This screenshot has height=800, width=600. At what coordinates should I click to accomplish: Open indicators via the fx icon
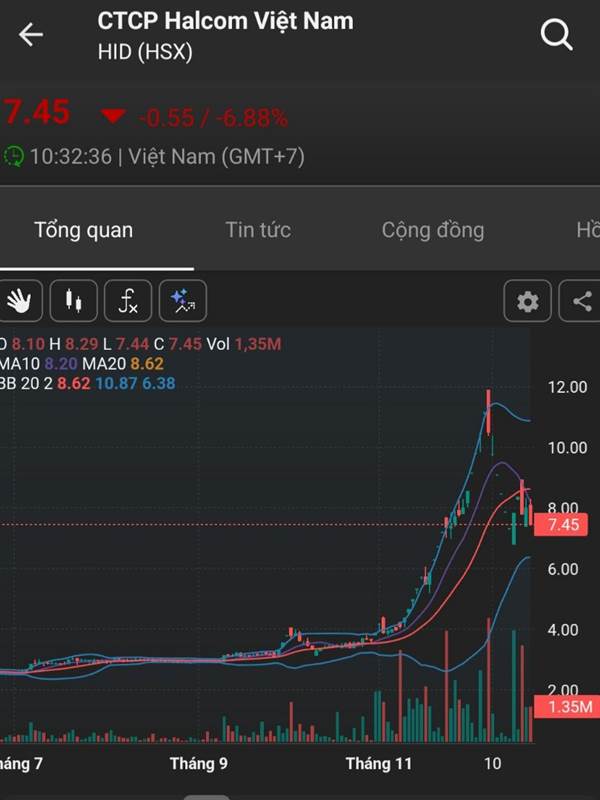tap(128, 301)
